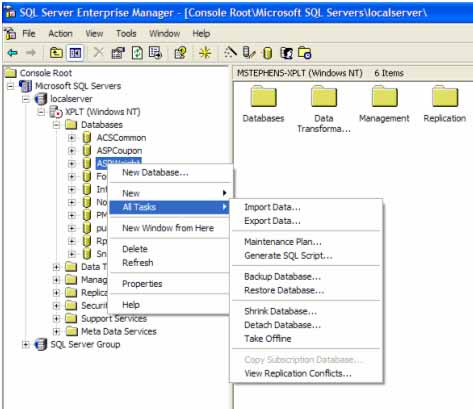
Task: Click the New Job folder toolbar icon
Action: 305,53
